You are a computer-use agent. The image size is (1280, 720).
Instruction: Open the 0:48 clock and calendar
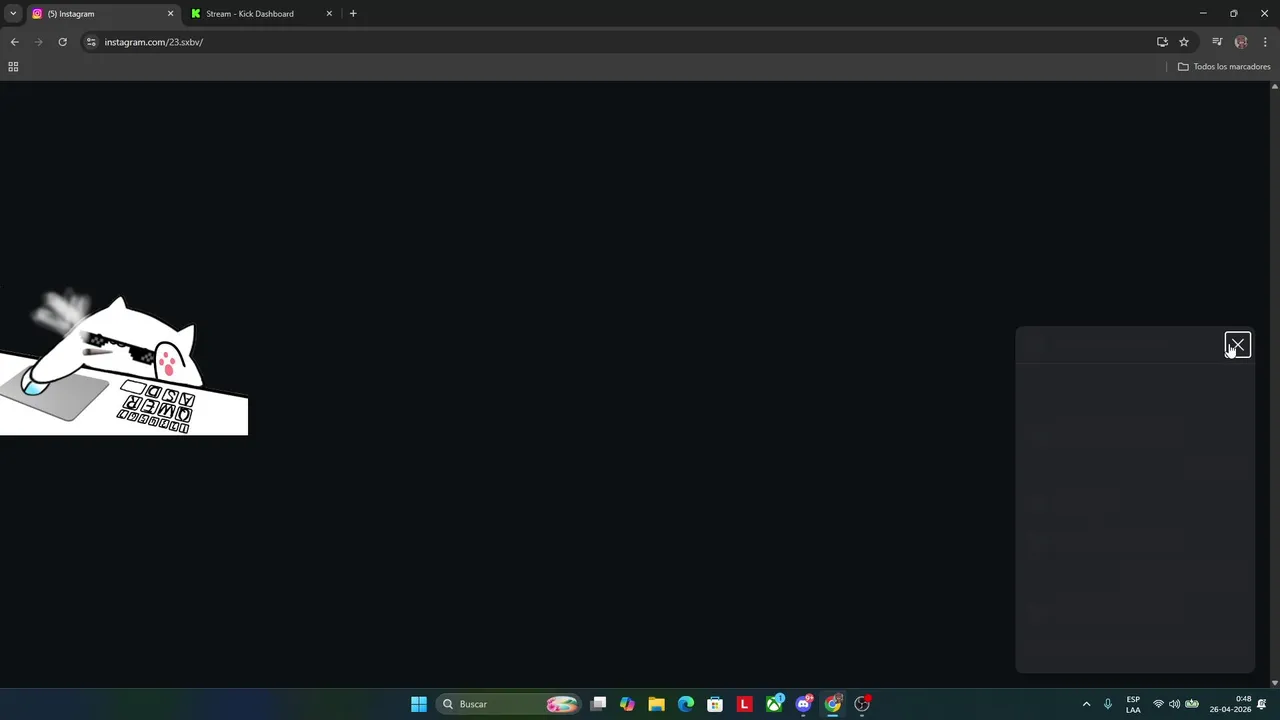pos(1230,704)
